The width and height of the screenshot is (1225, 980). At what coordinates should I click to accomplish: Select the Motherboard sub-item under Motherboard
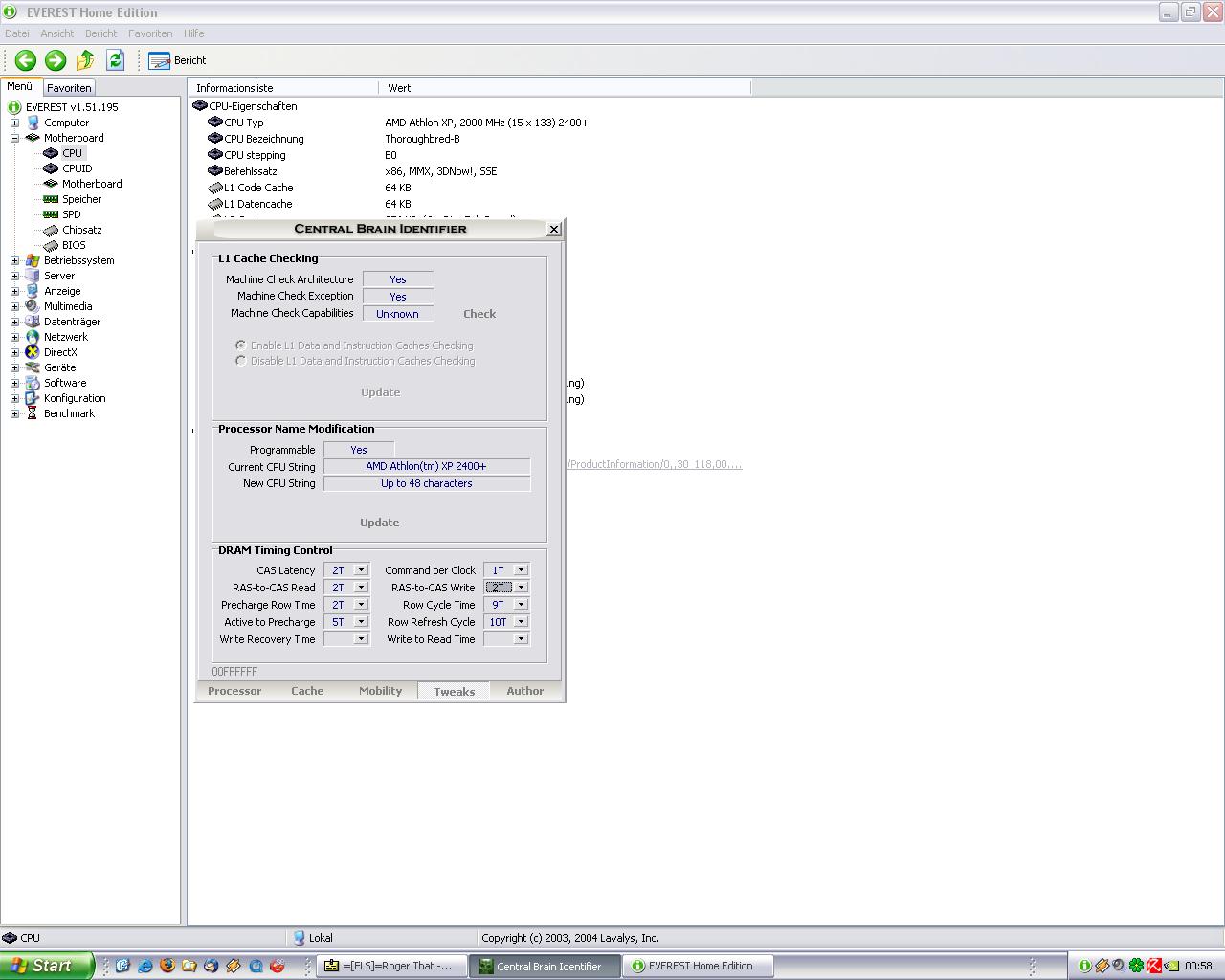coord(92,184)
